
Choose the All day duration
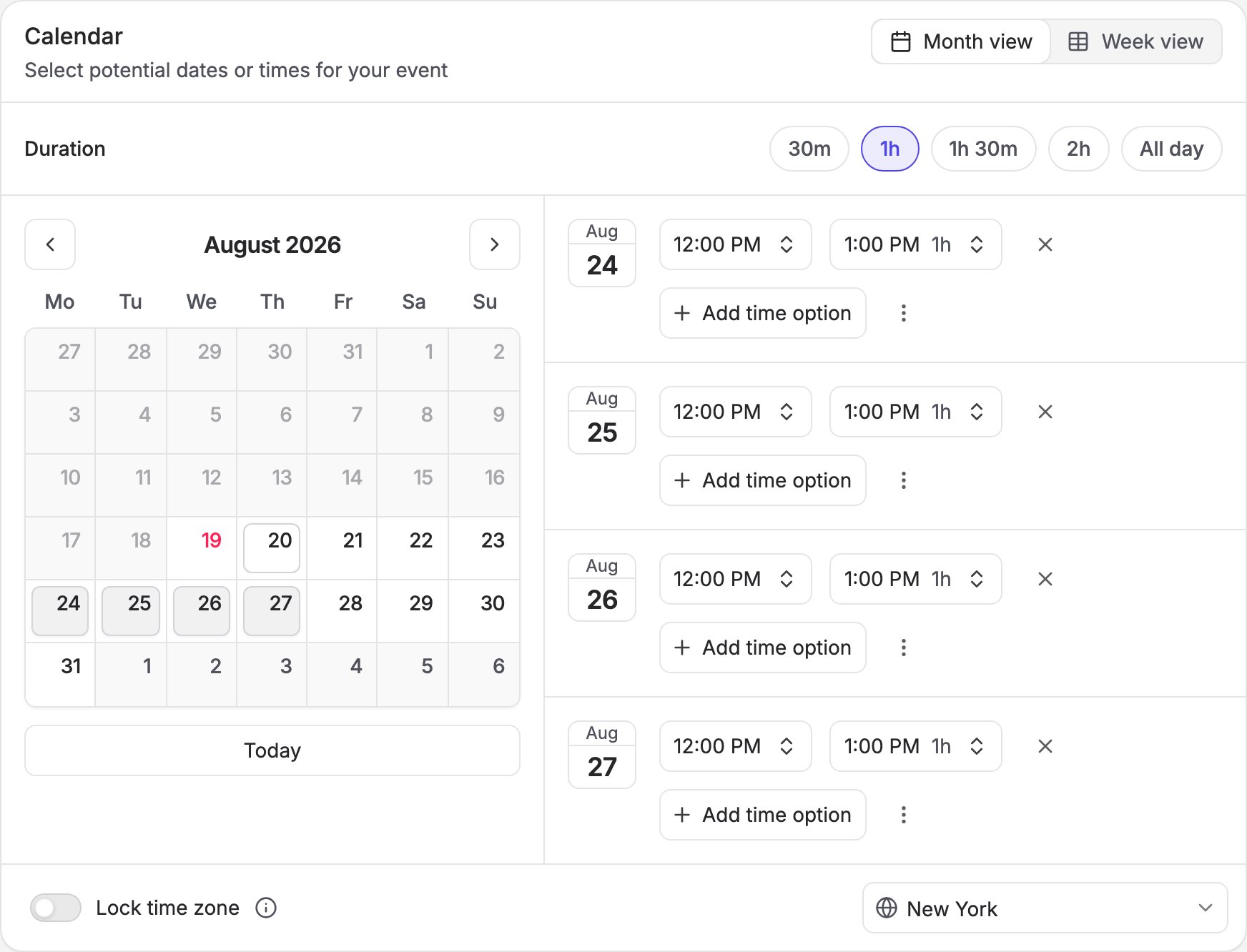[1172, 149]
